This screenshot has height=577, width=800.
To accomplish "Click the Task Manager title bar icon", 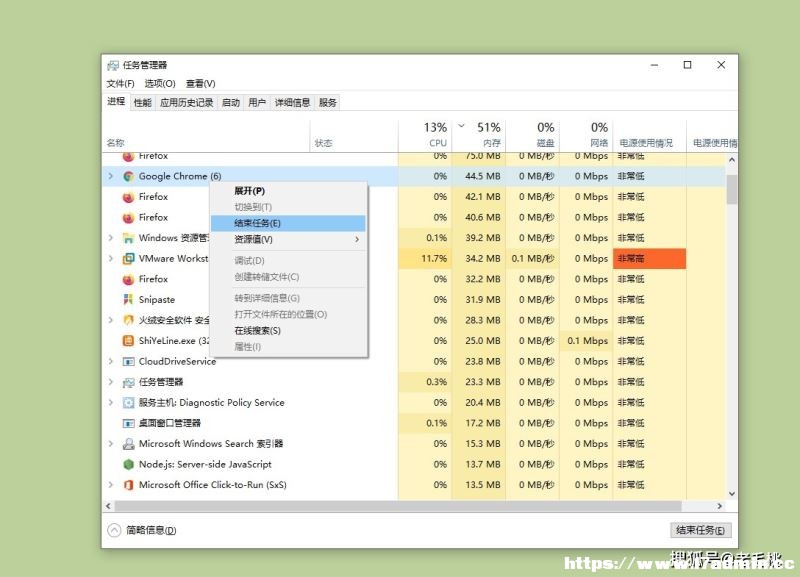I will pos(113,65).
